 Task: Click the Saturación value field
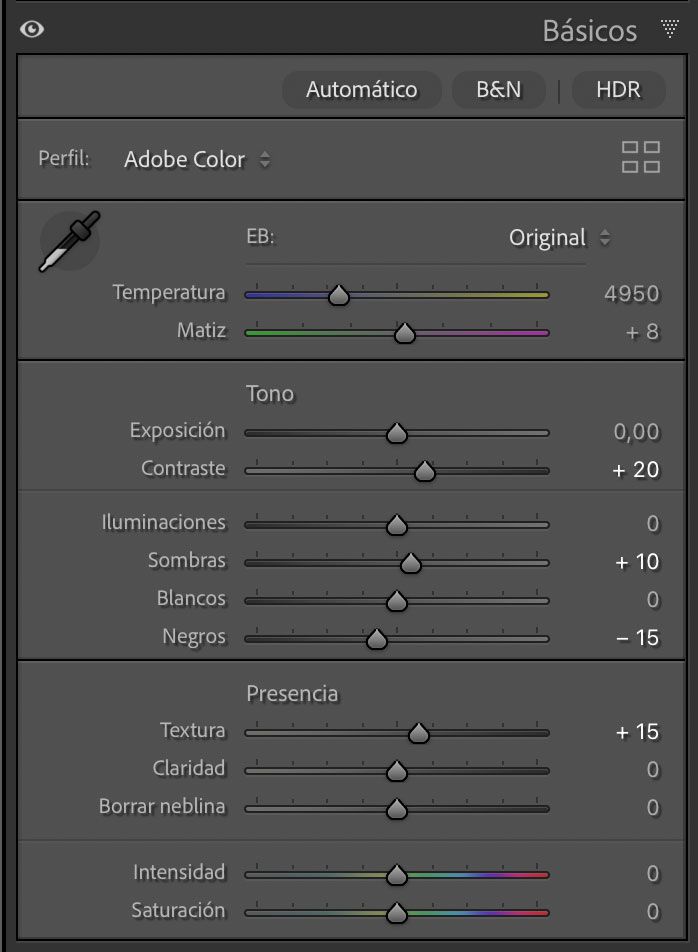pyautogui.click(x=652, y=911)
